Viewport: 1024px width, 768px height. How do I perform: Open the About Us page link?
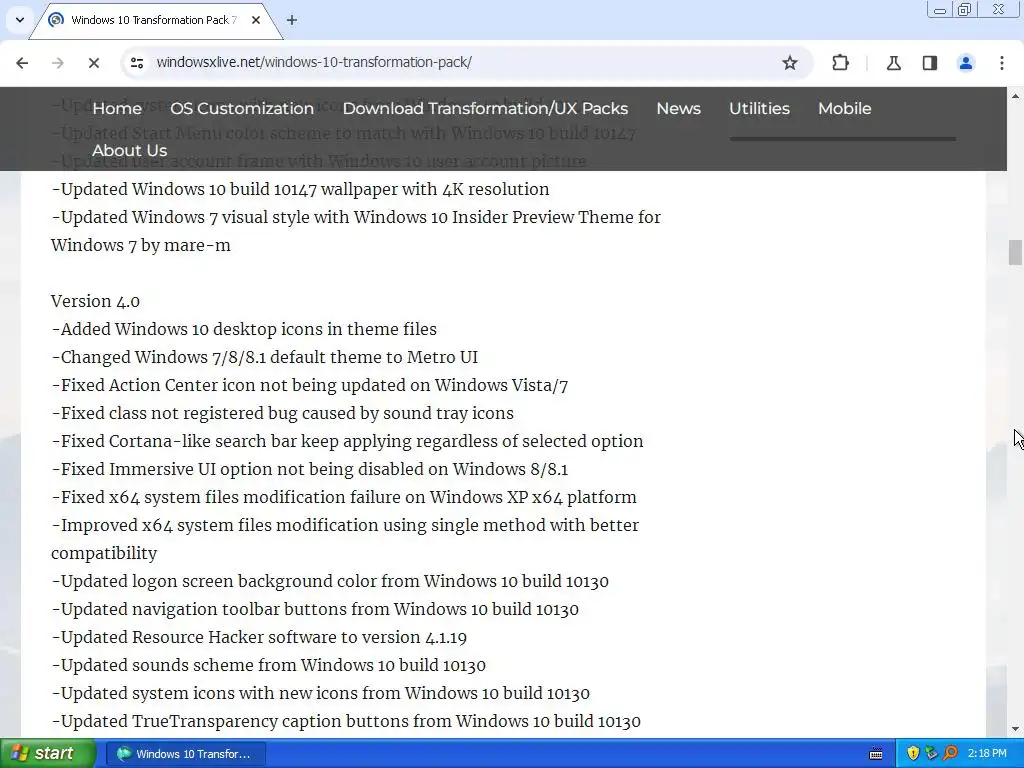129,150
